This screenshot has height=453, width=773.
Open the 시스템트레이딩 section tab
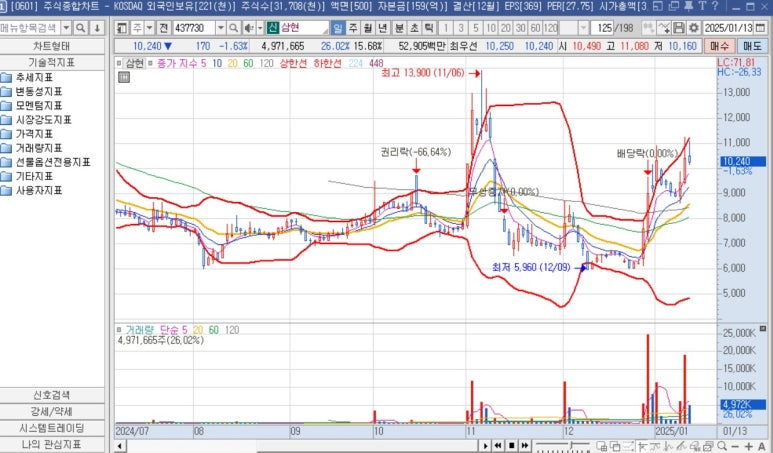[52, 428]
